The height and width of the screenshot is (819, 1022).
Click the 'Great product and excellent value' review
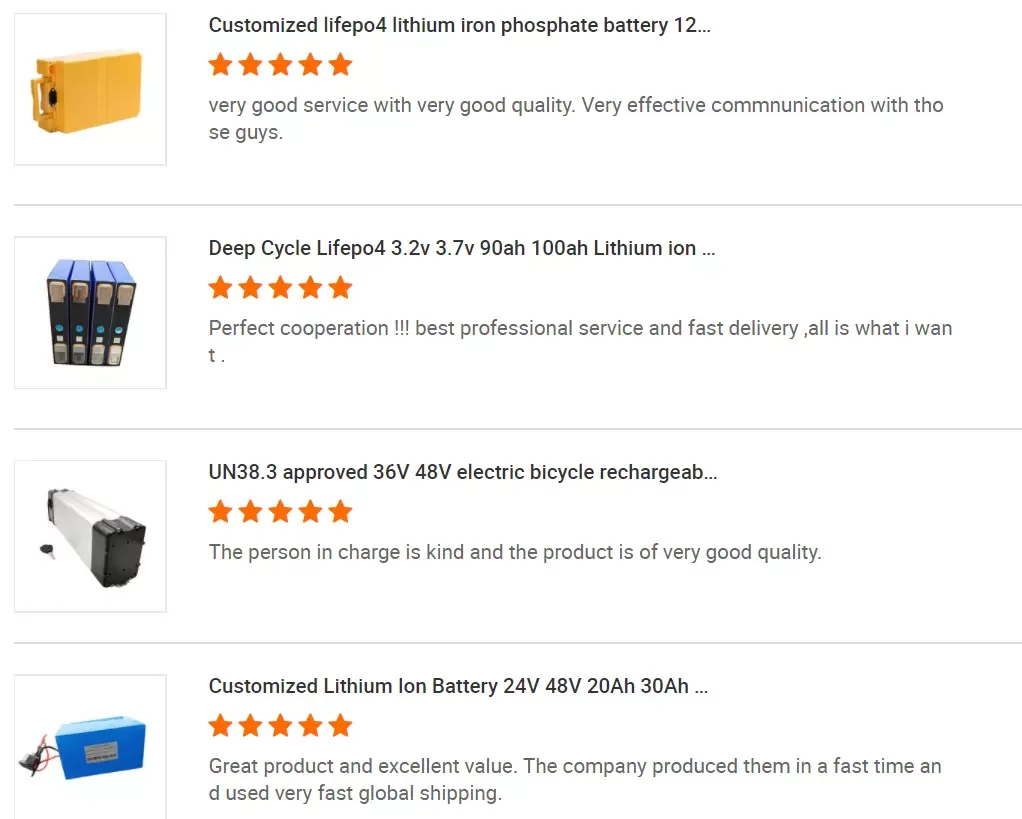[x=575, y=780]
